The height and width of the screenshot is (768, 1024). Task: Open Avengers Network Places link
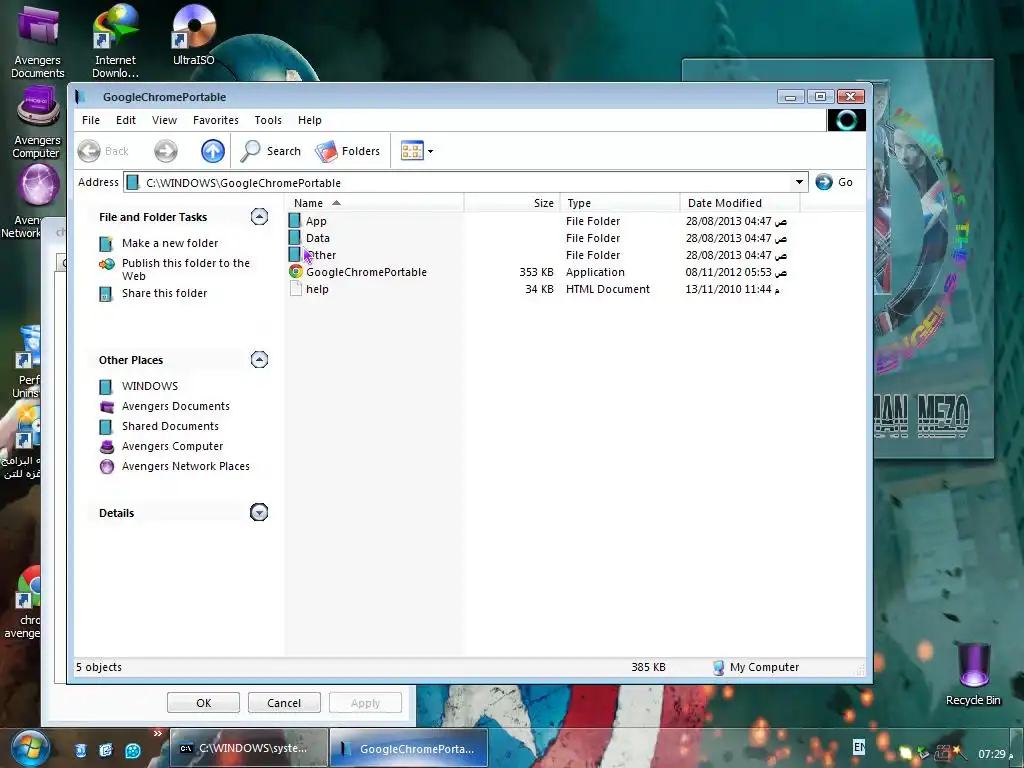185,466
